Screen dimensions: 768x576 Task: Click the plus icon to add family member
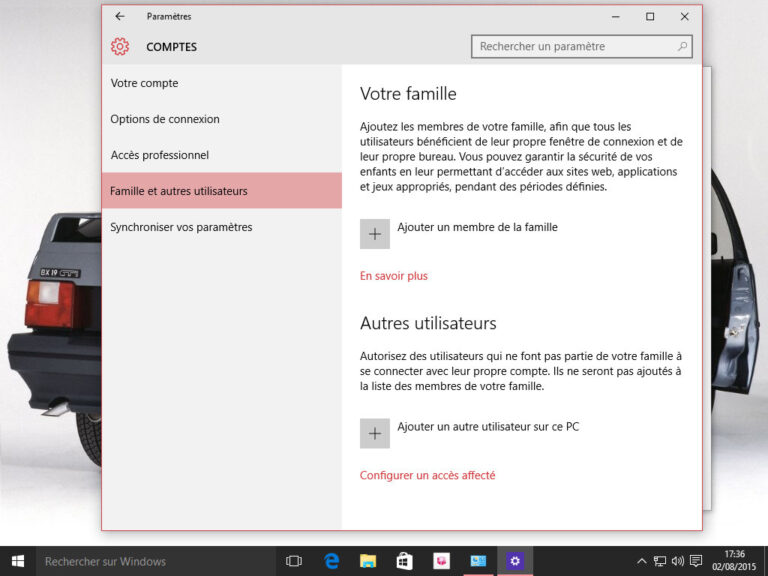pos(375,234)
